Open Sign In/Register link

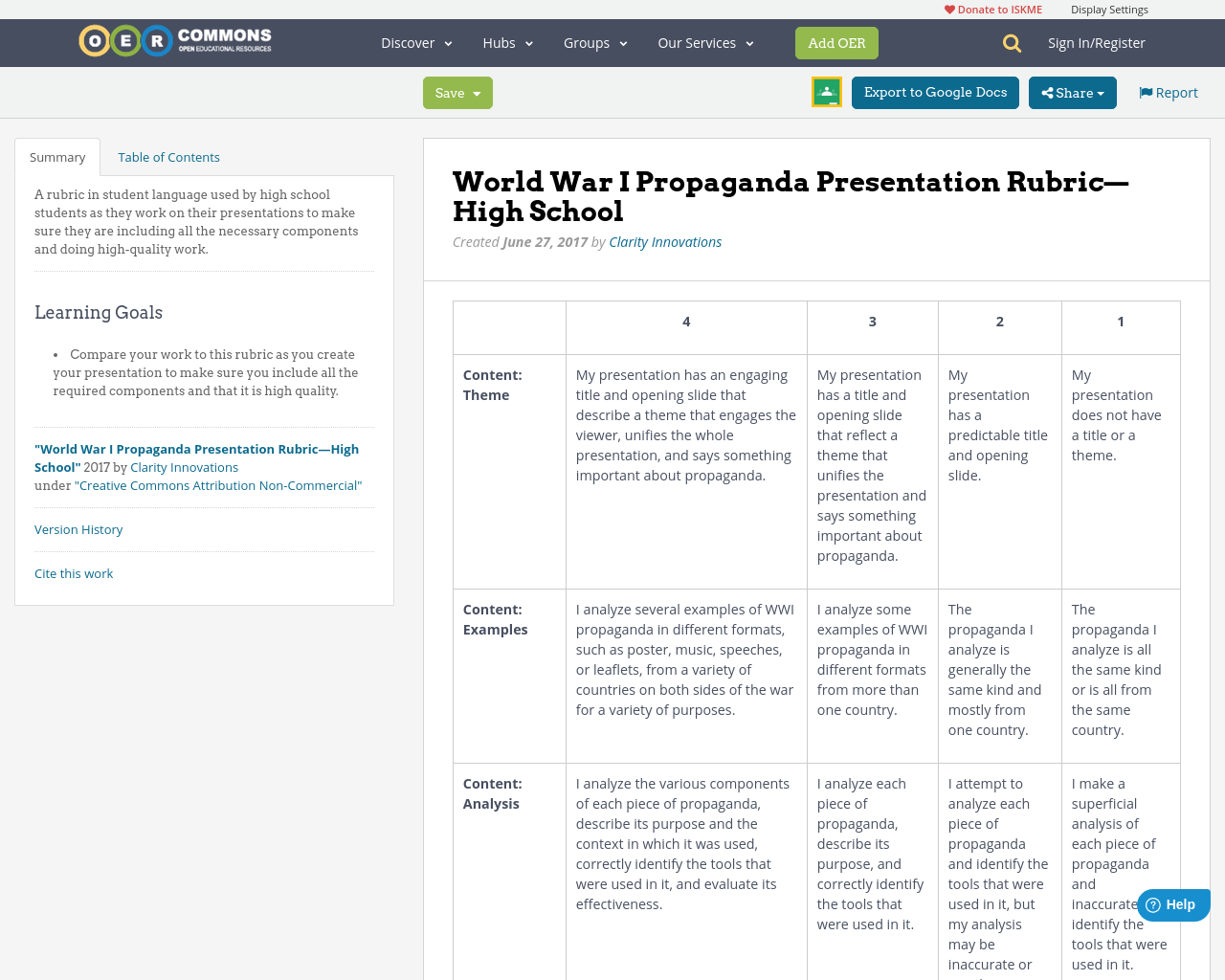[x=1096, y=43]
